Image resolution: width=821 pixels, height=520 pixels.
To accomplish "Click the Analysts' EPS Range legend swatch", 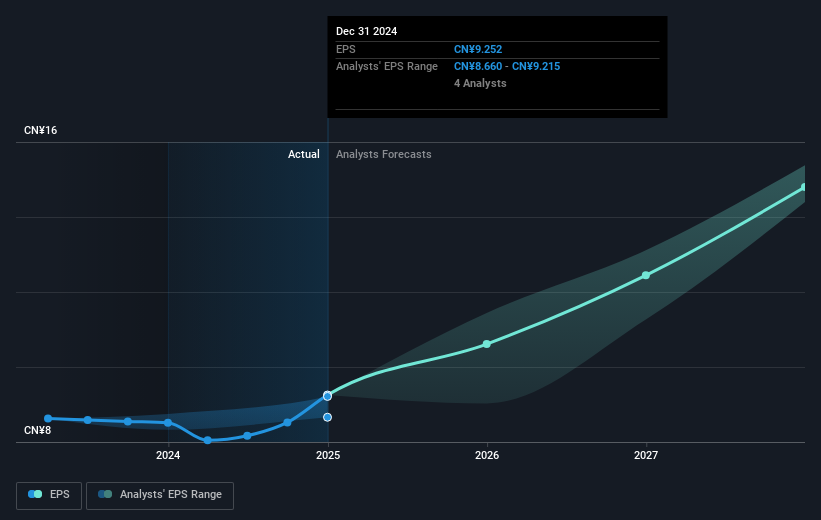I will tap(105, 494).
